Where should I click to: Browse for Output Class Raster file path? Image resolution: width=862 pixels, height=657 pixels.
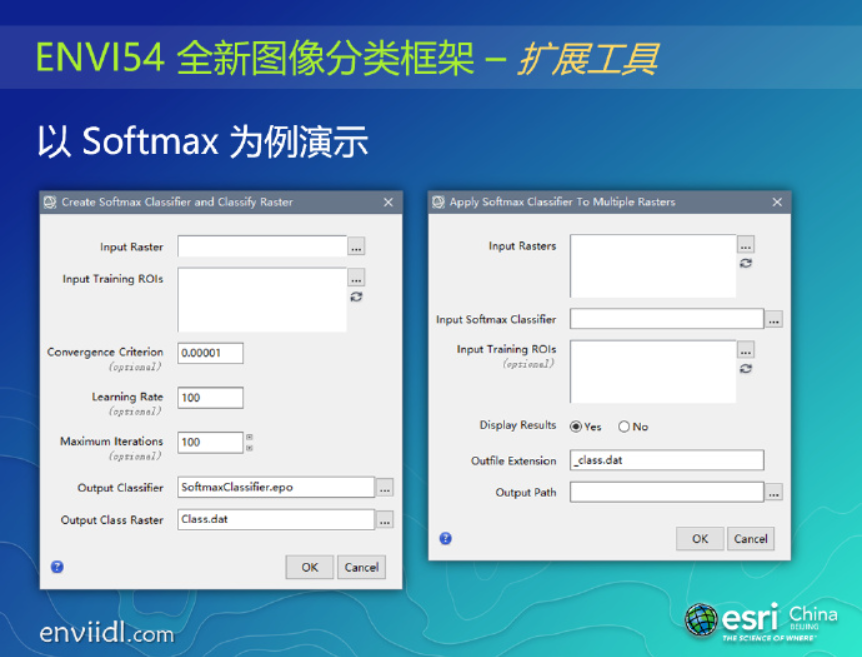coord(384,519)
